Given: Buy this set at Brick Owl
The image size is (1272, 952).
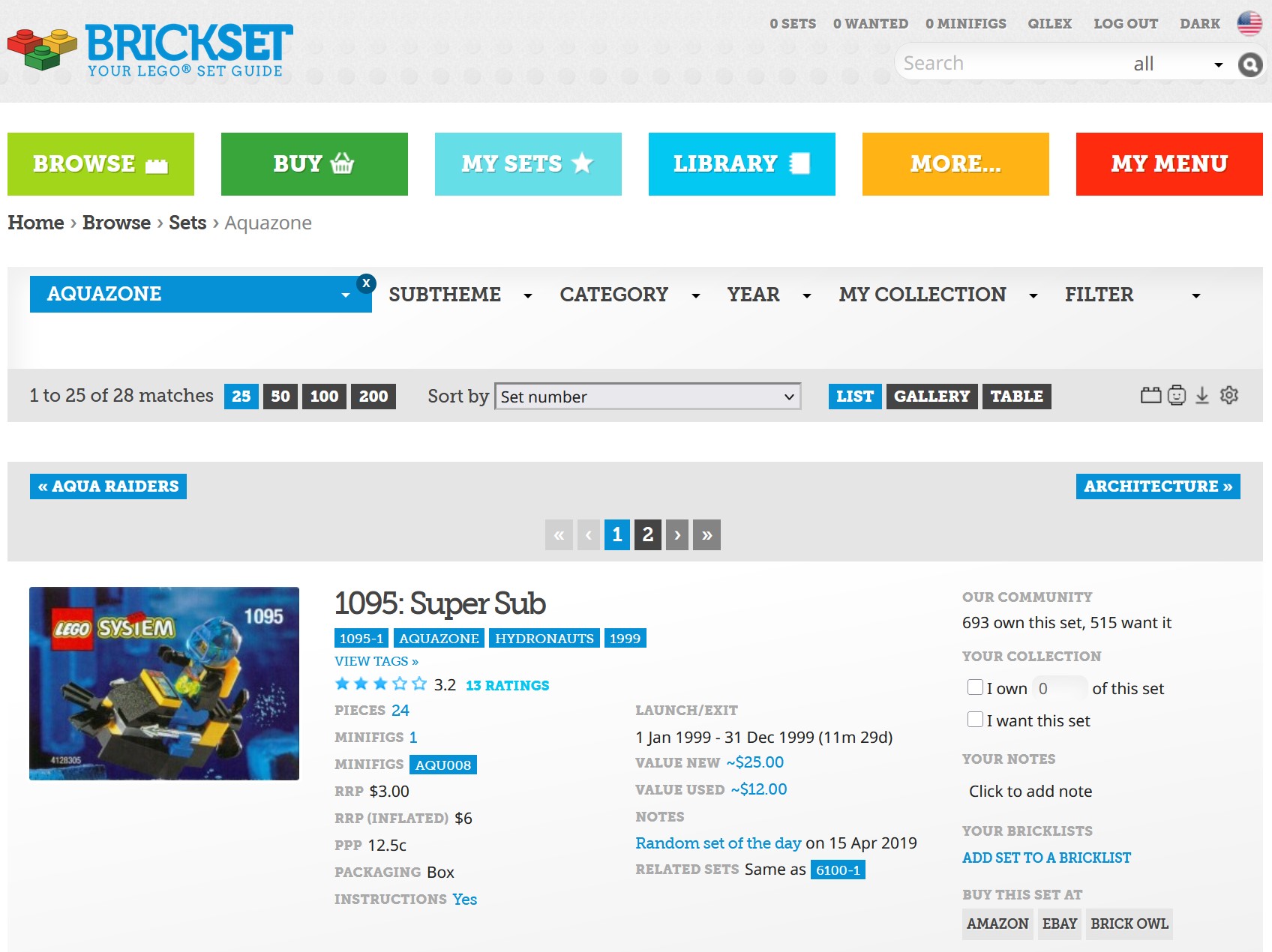Looking at the screenshot, I should (x=1129, y=924).
